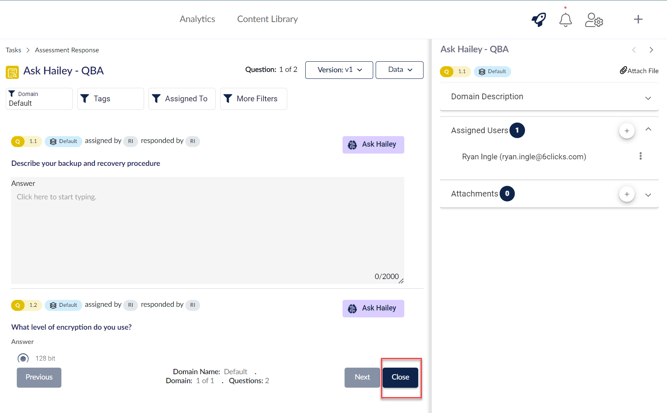
Task: Open the Analytics tab
Action: (x=197, y=19)
